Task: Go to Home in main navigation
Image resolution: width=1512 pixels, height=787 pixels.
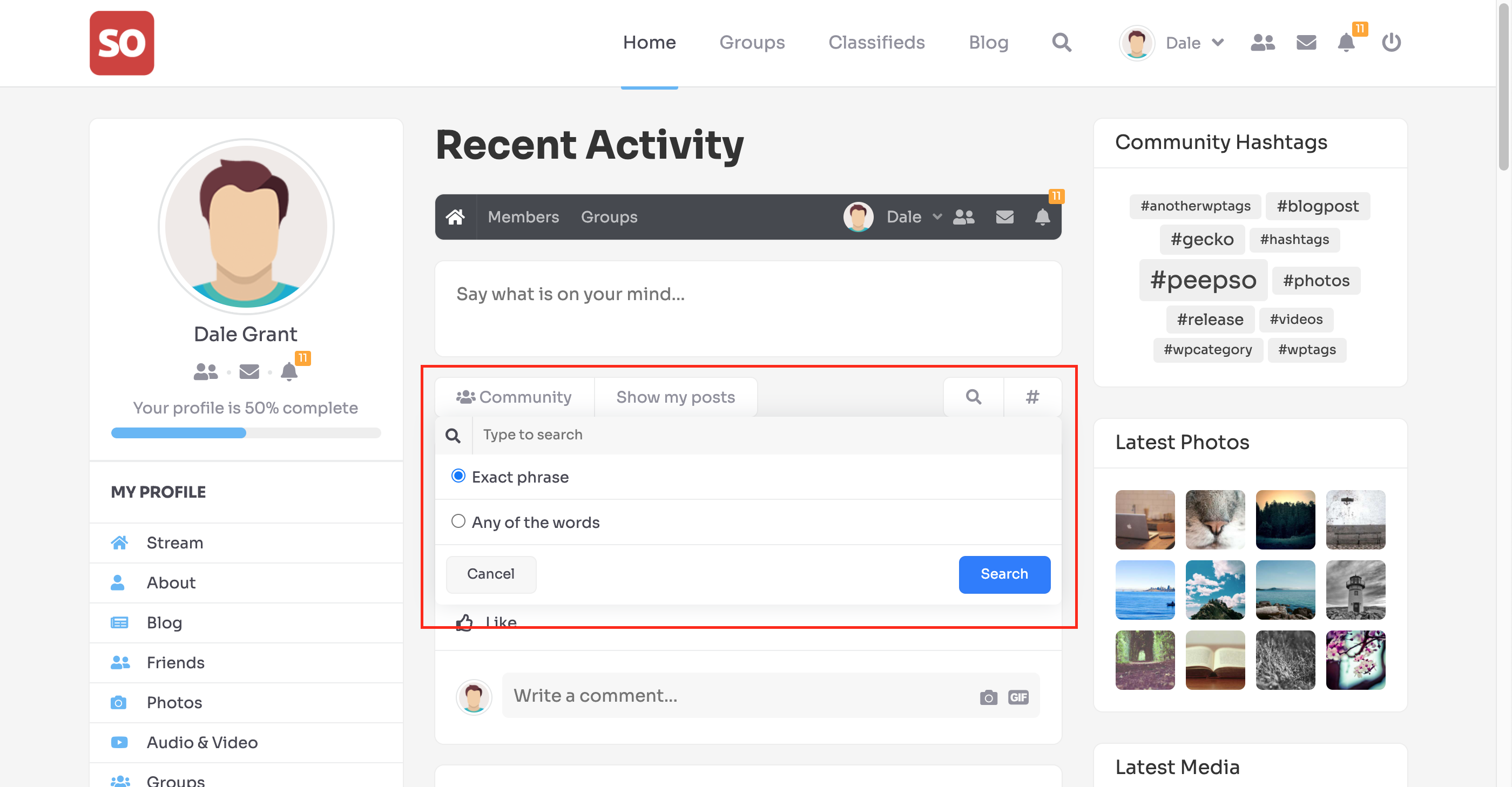Action: point(649,43)
